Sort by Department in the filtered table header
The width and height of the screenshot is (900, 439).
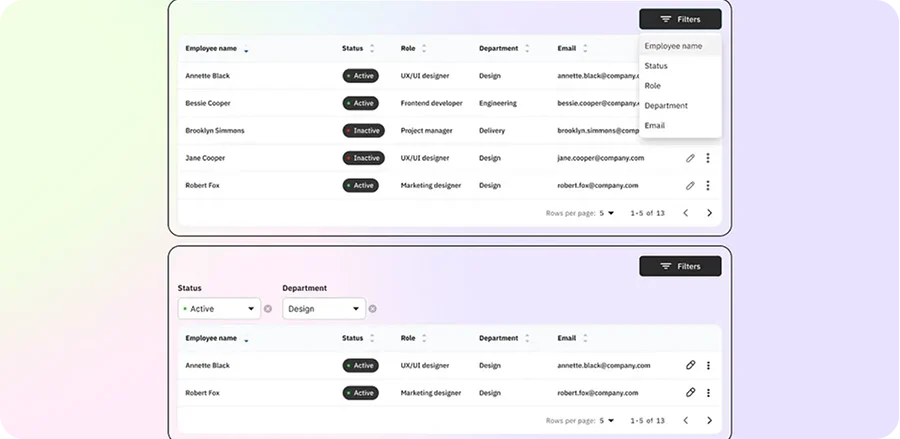click(527, 338)
